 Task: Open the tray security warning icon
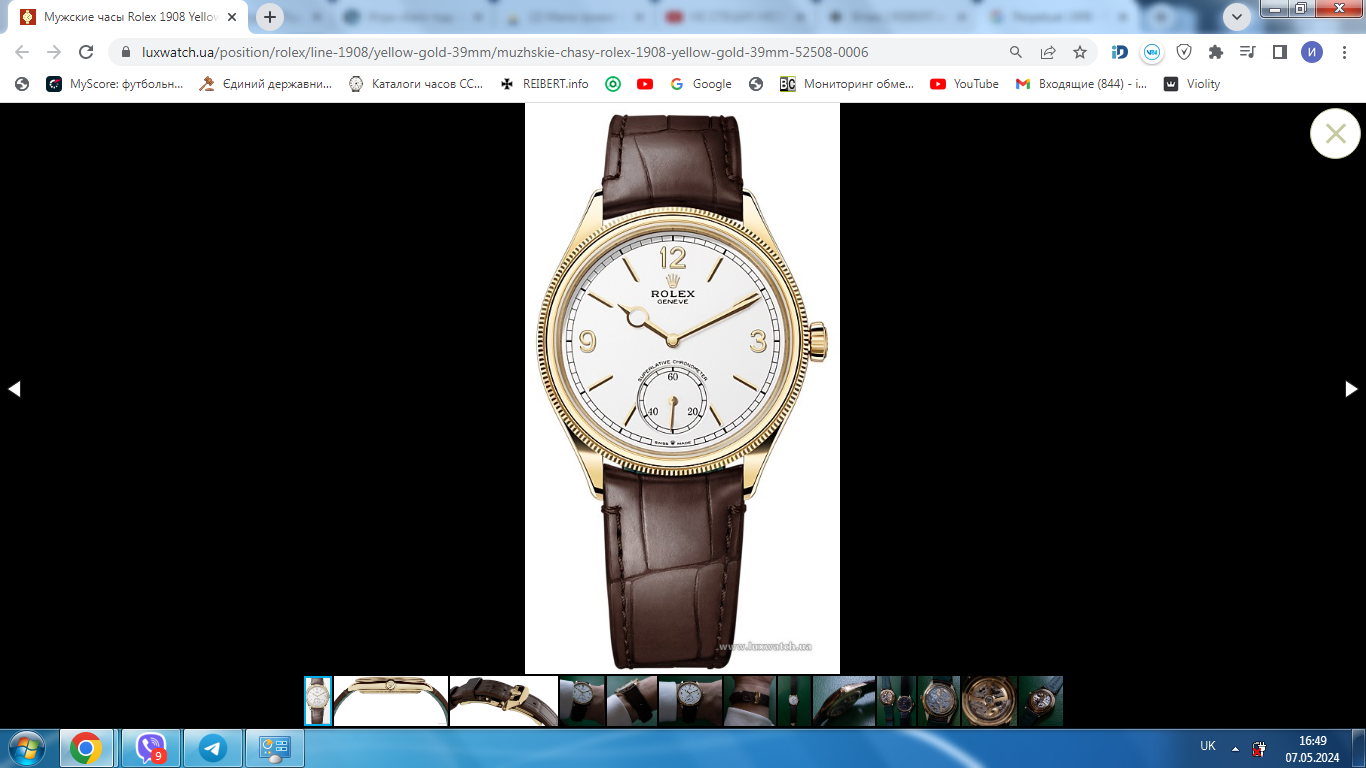click(x=1259, y=748)
